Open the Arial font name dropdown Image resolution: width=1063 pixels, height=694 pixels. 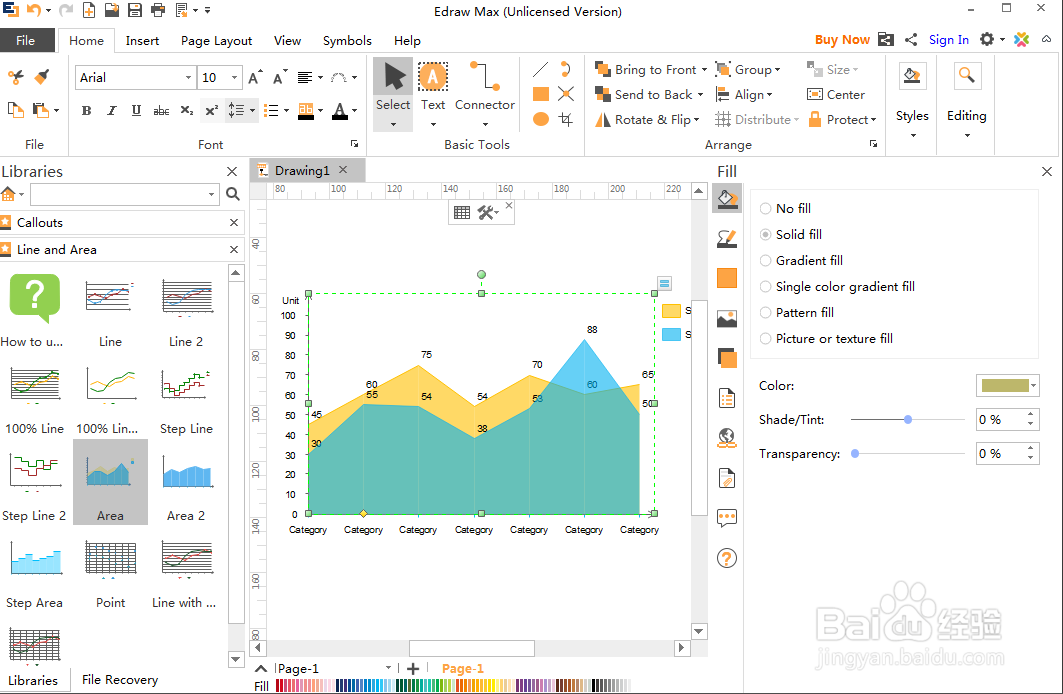(x=188, y=77)
